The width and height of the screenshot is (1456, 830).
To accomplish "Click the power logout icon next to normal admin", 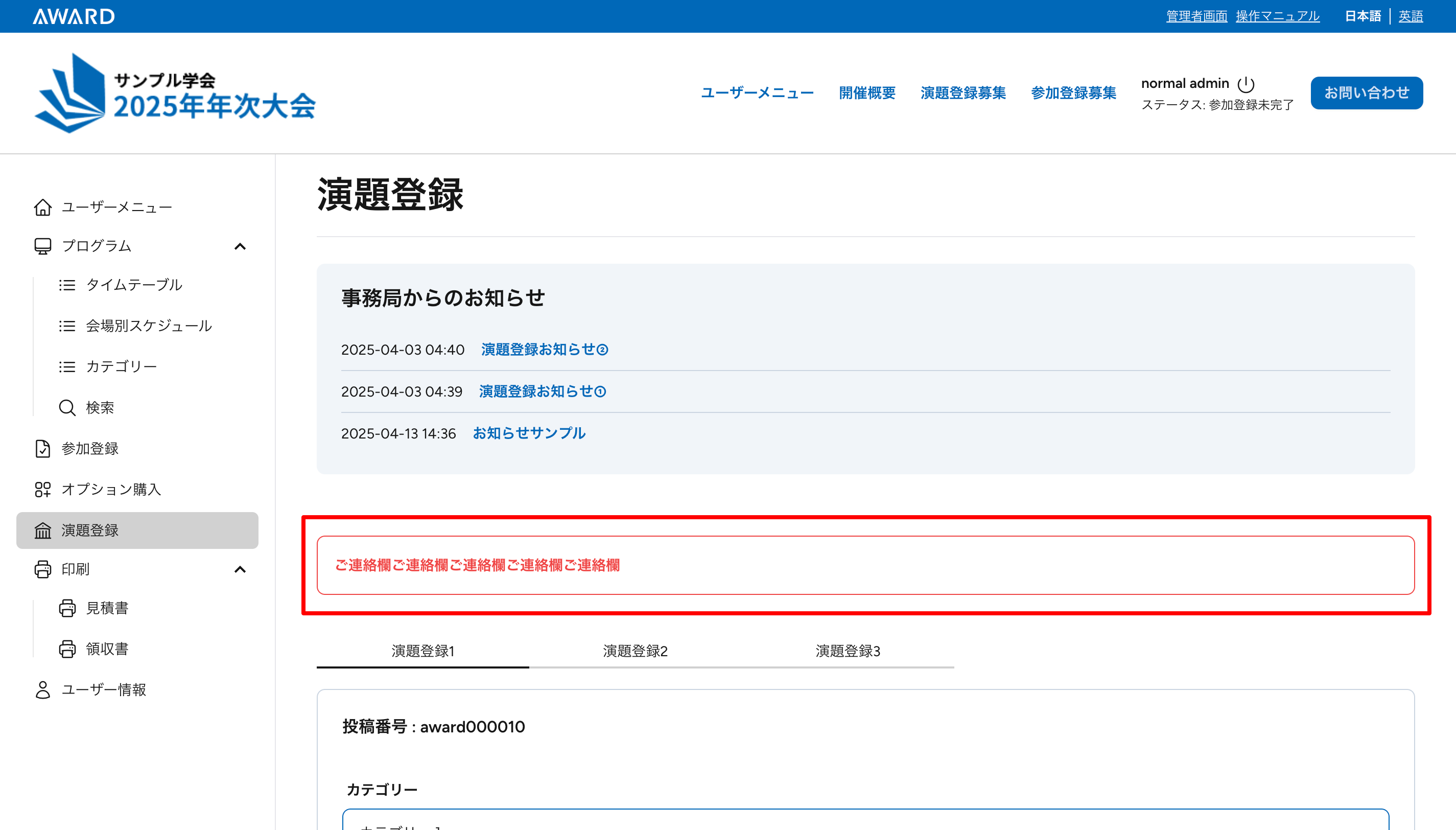I will pos(1246,84).
